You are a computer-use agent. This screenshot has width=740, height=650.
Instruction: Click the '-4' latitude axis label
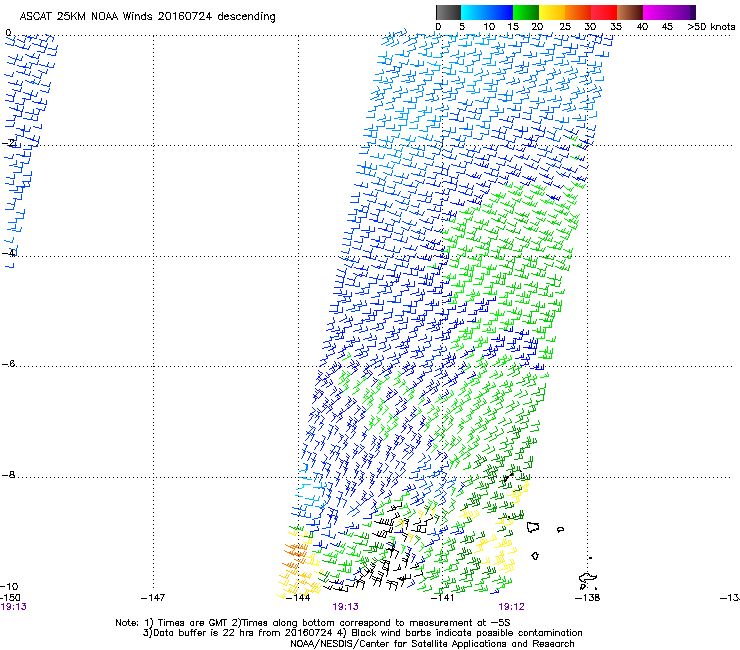tap(9, 253)
